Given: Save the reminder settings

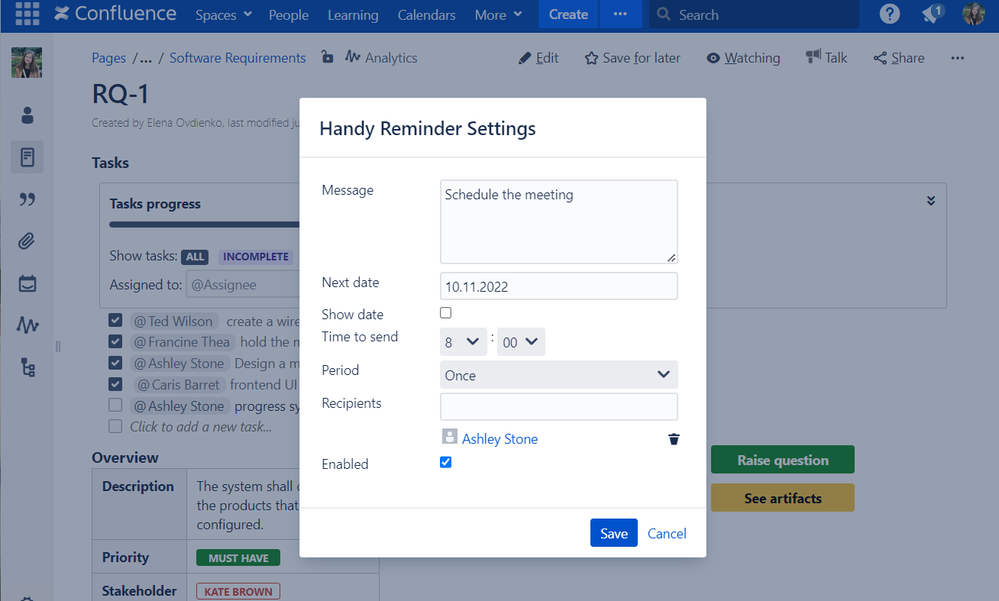Looking at the screenshot, I should coord(614,533).
